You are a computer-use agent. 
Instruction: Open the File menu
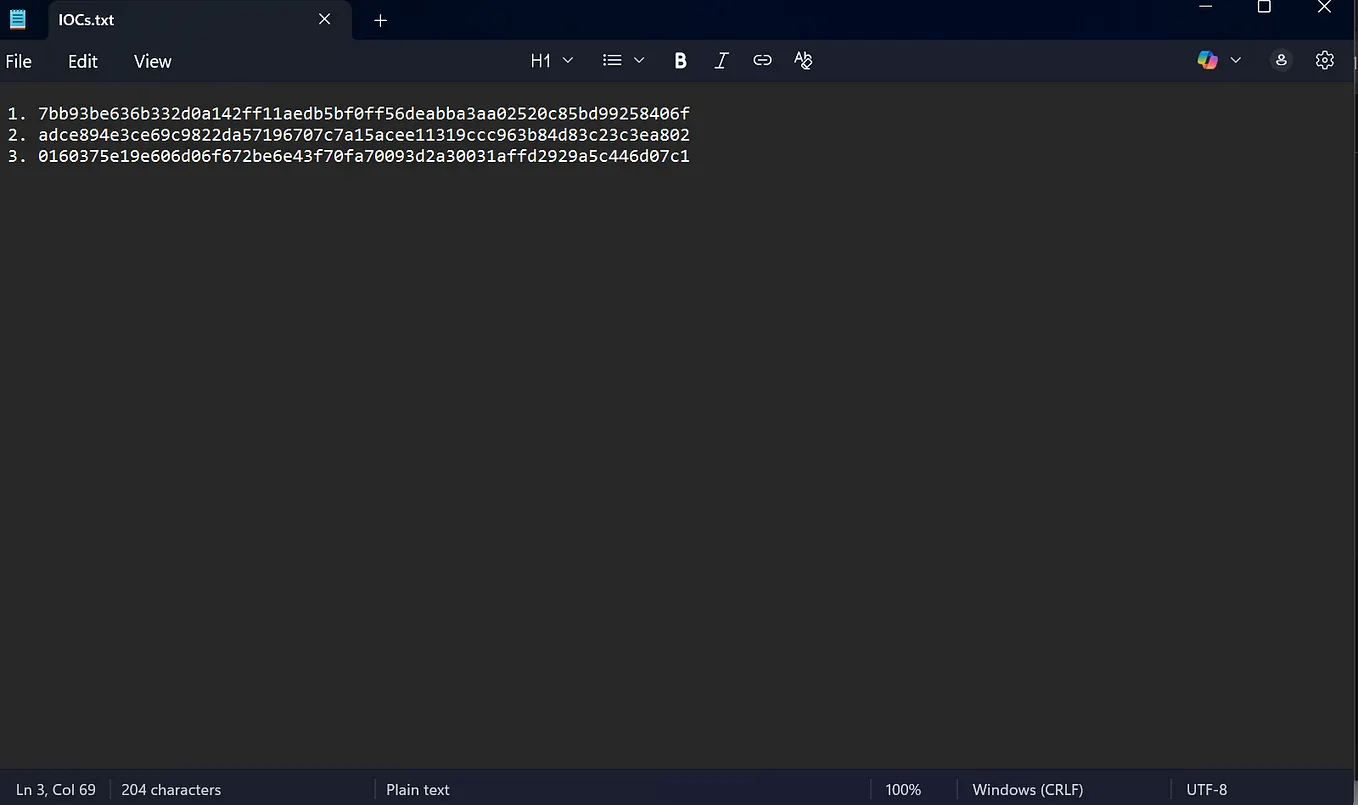click(x=19, y=61)
